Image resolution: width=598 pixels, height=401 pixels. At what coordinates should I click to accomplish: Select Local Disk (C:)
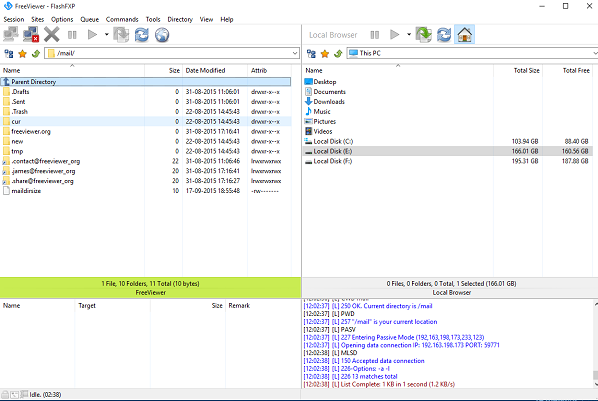(x=448, y=141)
